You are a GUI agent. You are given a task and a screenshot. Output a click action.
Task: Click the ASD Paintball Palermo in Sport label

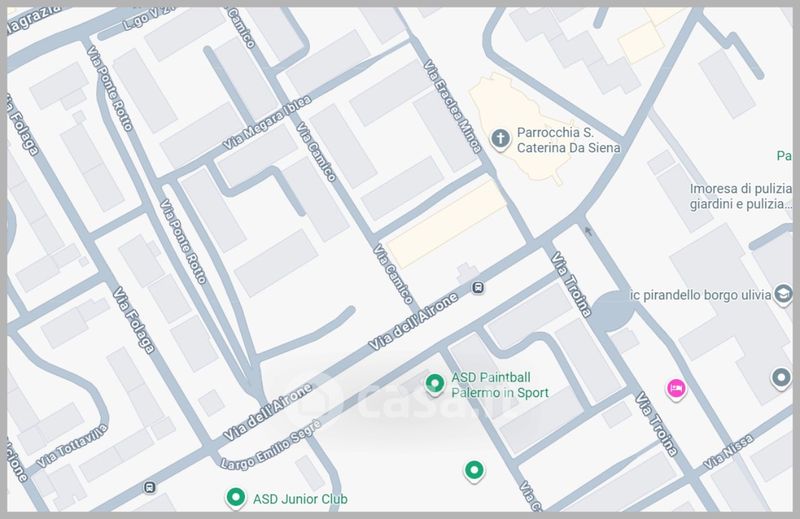pos(500,385)
